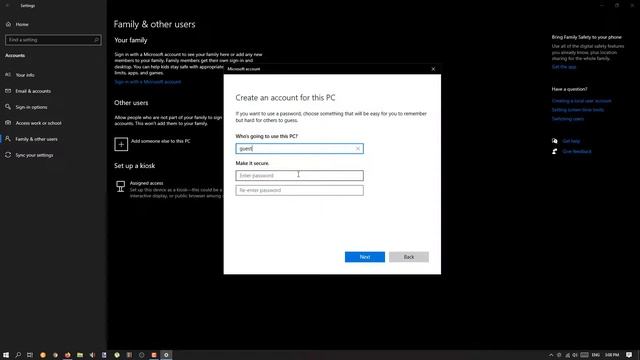Close the Microsoft account dialog
The image size is (640, 360).
(433, 69)
